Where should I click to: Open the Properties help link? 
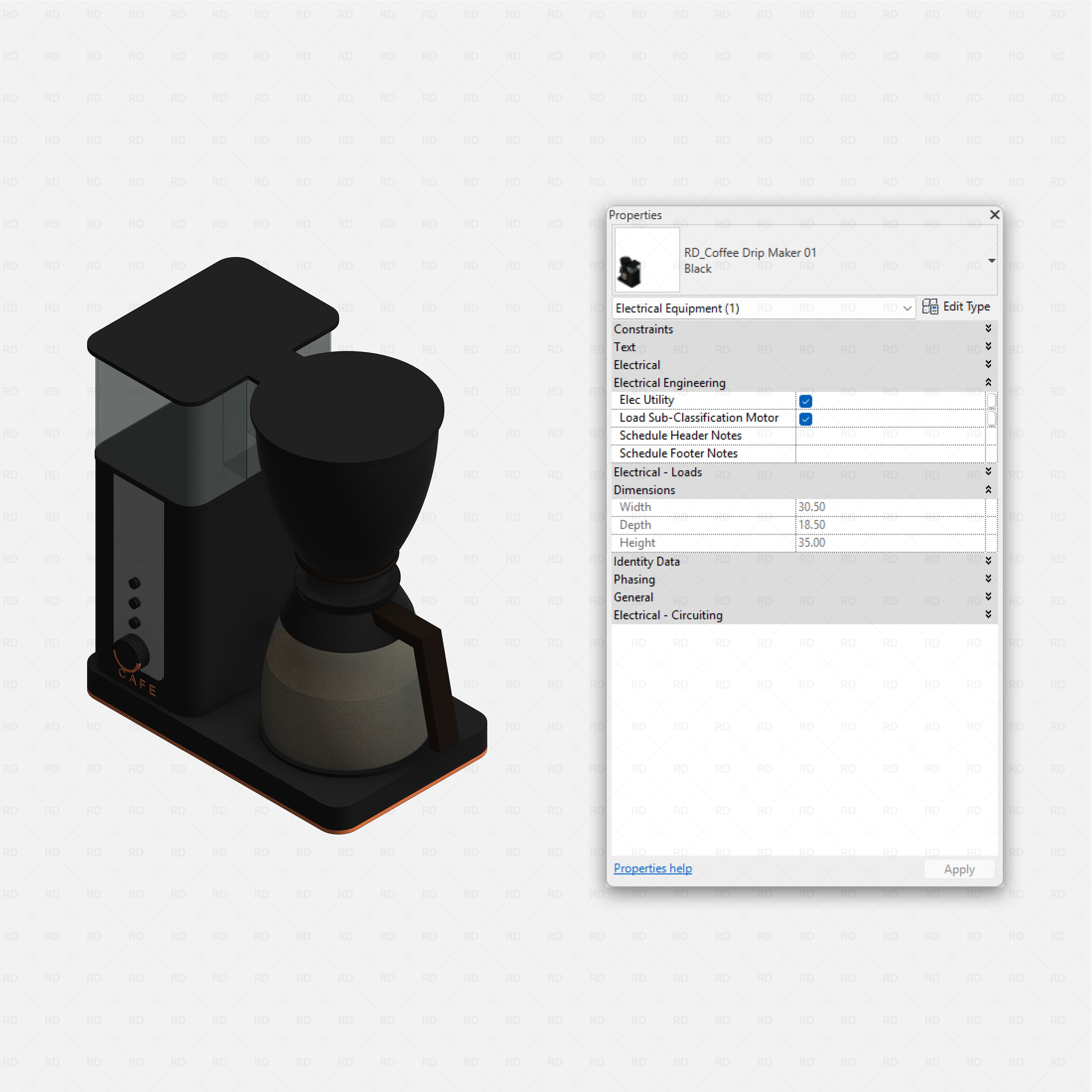(x=652, y=868)
